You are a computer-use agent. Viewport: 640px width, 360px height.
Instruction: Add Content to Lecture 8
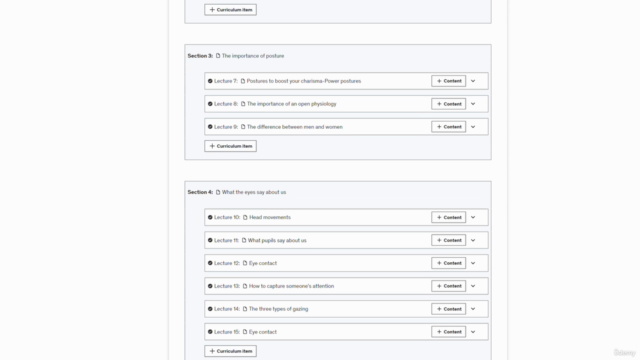449,104
